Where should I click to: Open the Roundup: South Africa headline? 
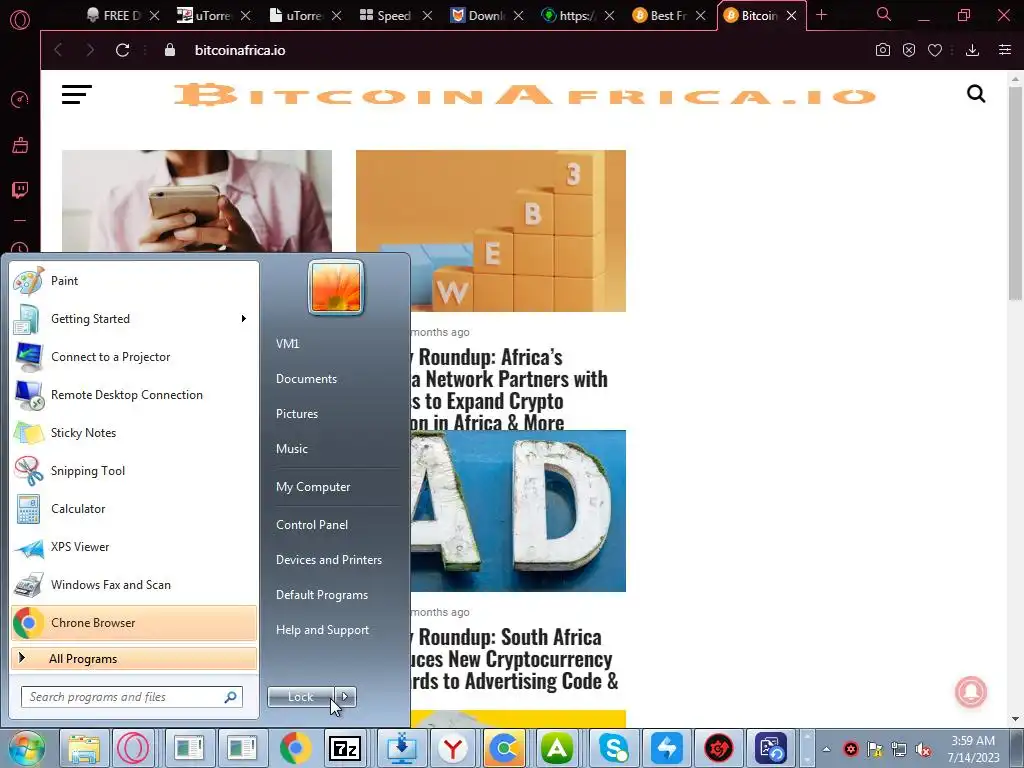tap(515, 659)
